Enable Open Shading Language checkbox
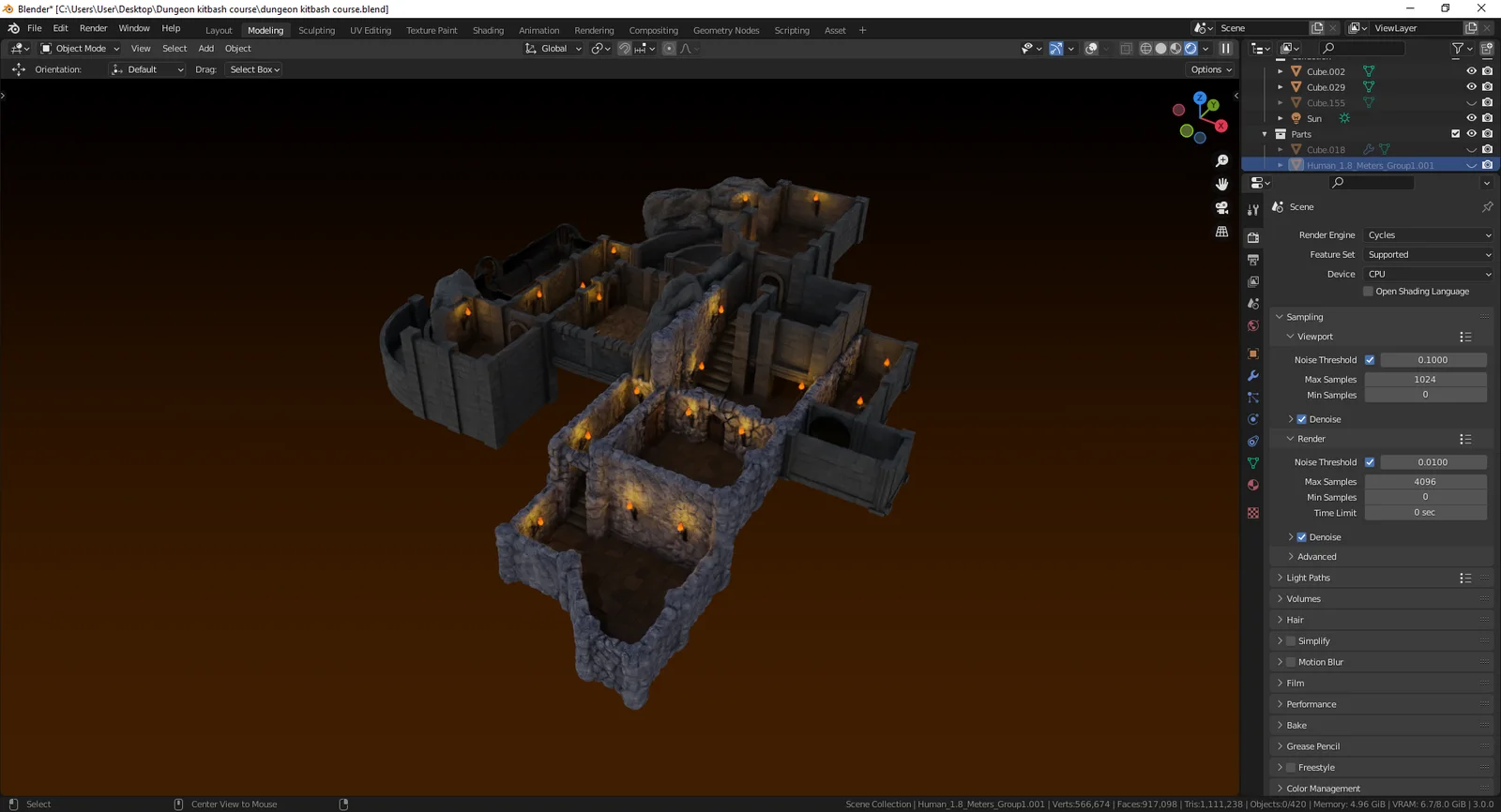 point(1368,292)
